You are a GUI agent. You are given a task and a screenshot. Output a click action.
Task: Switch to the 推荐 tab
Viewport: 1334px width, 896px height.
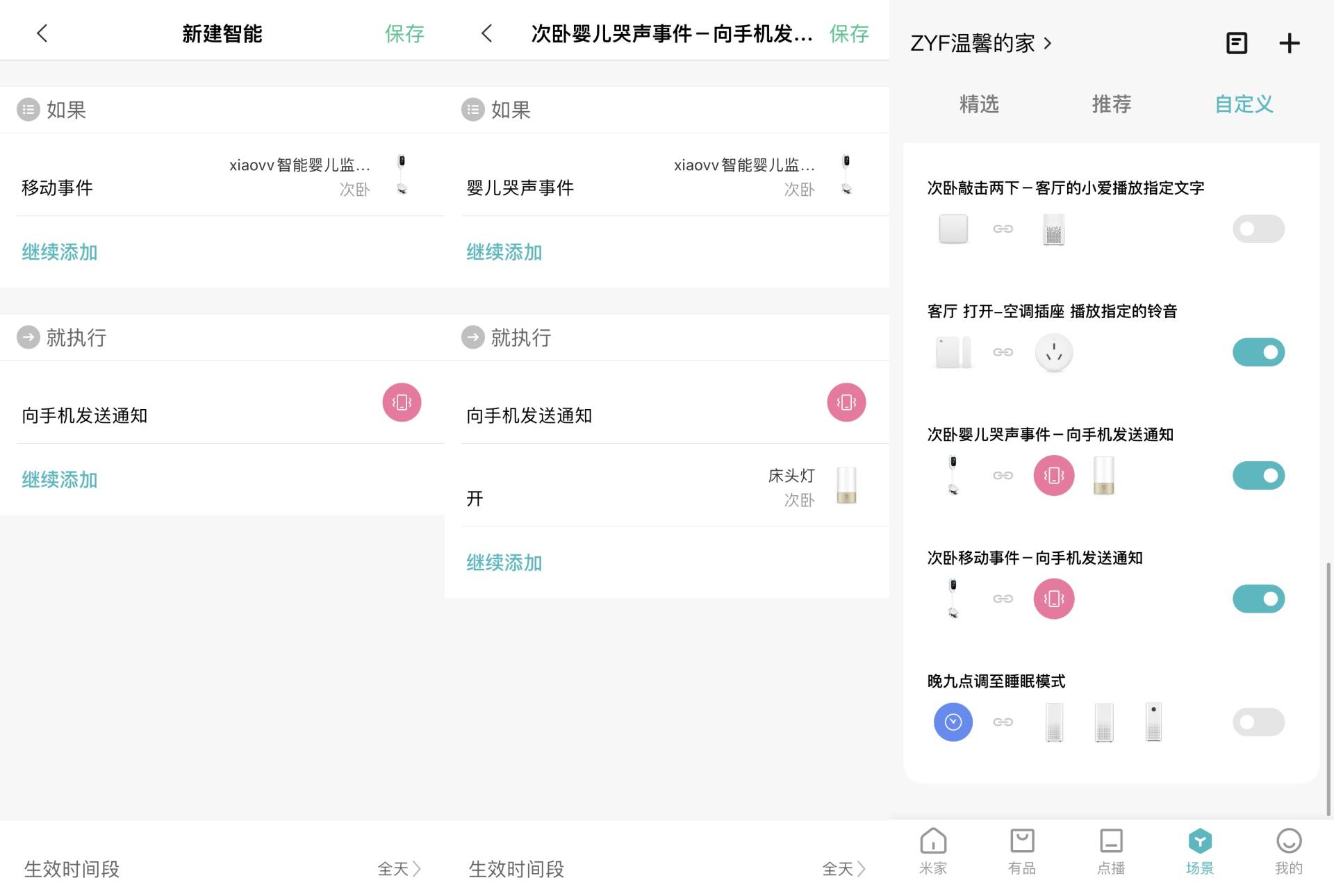tap(1111, 104)
